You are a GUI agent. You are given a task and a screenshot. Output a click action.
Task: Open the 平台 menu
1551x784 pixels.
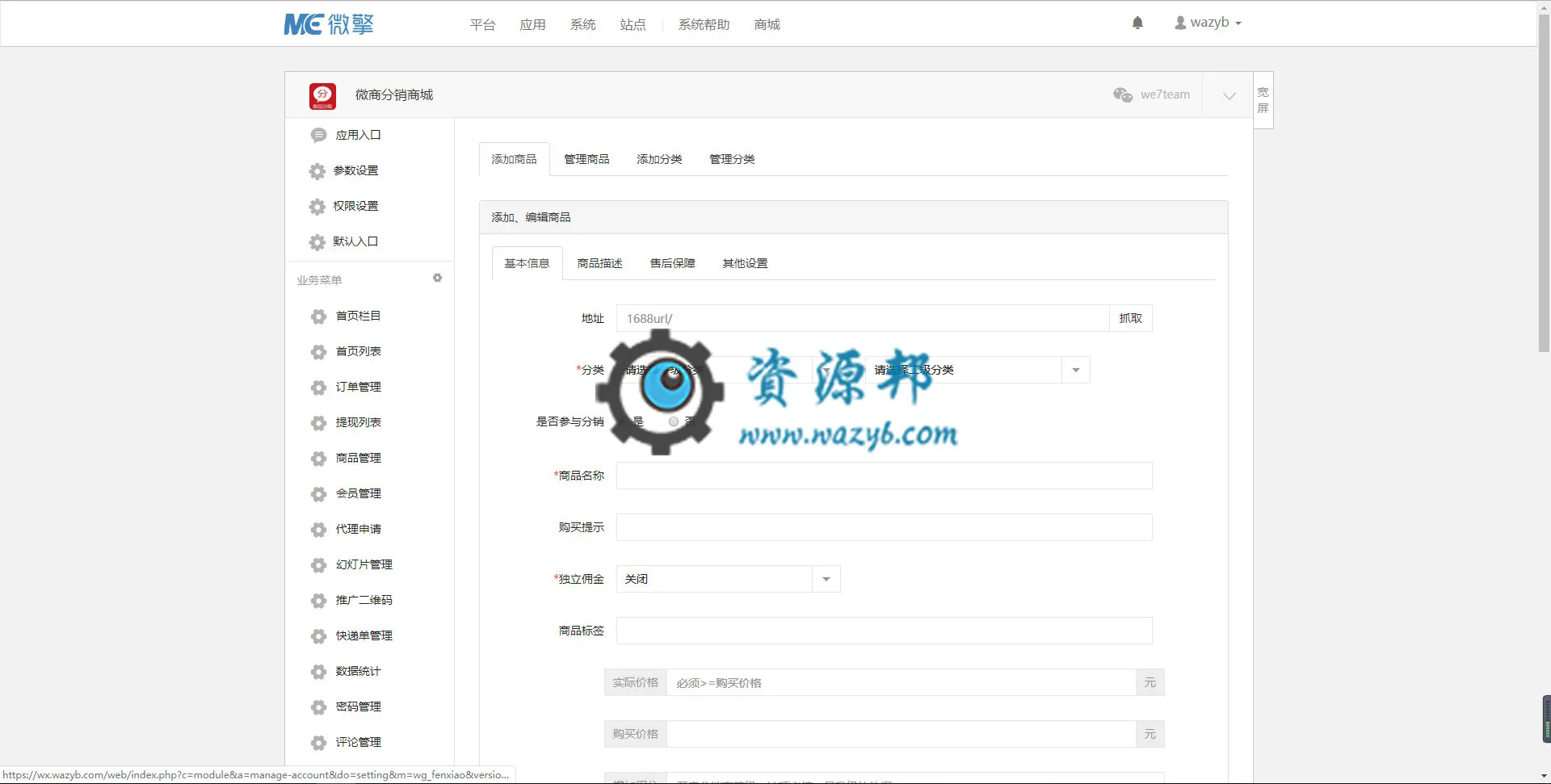(x=482, y=25)
